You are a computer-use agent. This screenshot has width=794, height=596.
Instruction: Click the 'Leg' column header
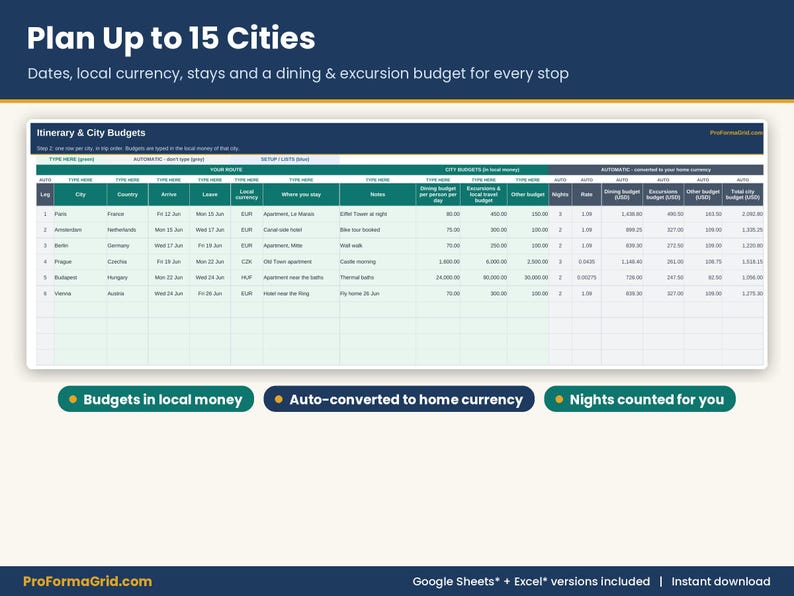pos(45,194)
